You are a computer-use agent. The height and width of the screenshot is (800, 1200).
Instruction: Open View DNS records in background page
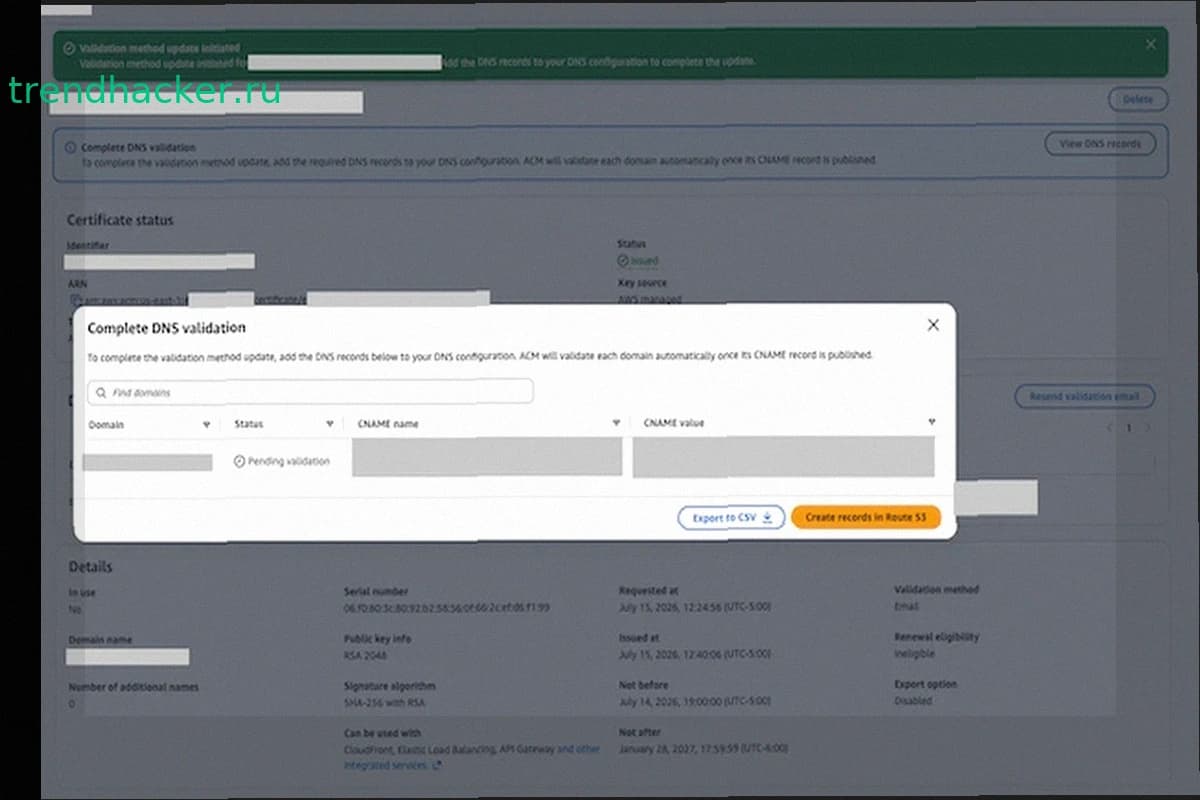pyautogui.click(x=1100, y=144)
